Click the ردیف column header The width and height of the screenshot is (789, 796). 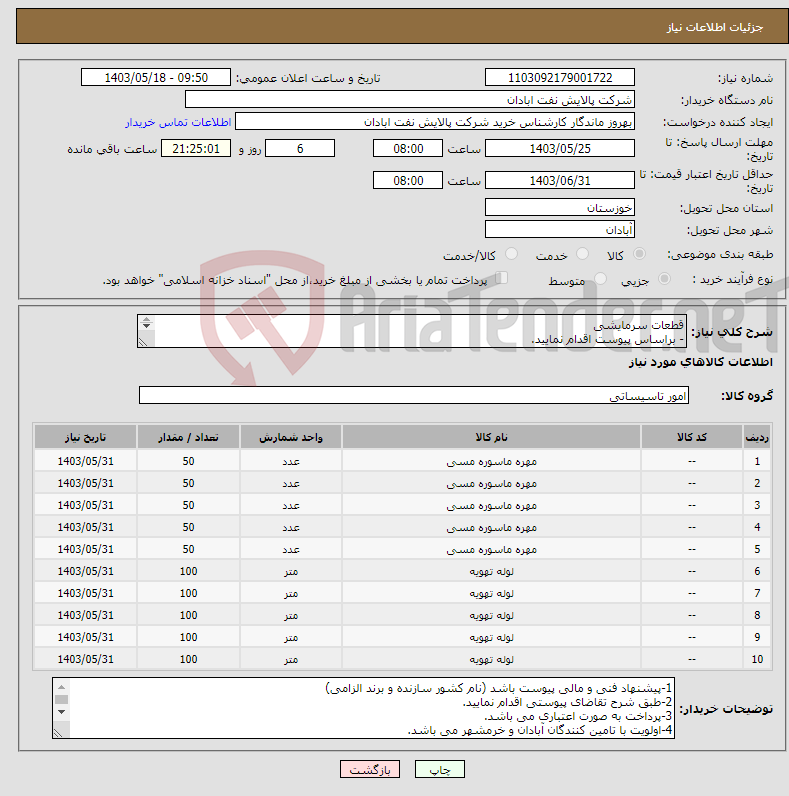coord(757,437)
